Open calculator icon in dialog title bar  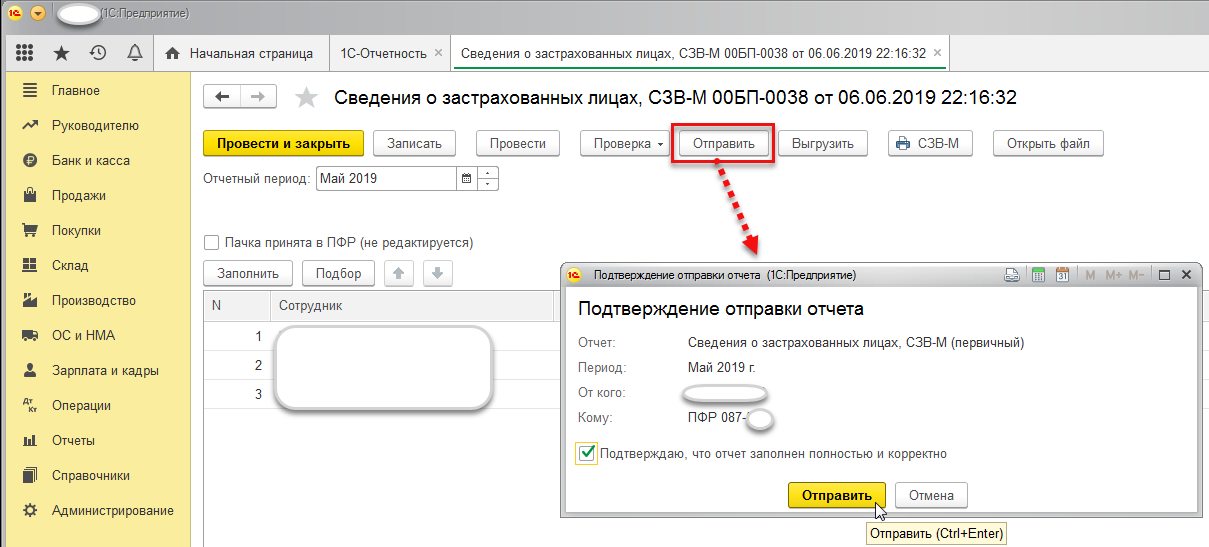tap(1038, 275)
